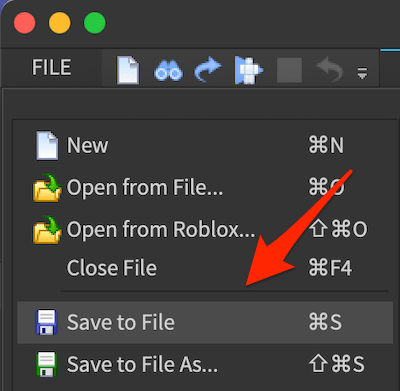Click the gray stop square icon

click(x=289, y=70)
